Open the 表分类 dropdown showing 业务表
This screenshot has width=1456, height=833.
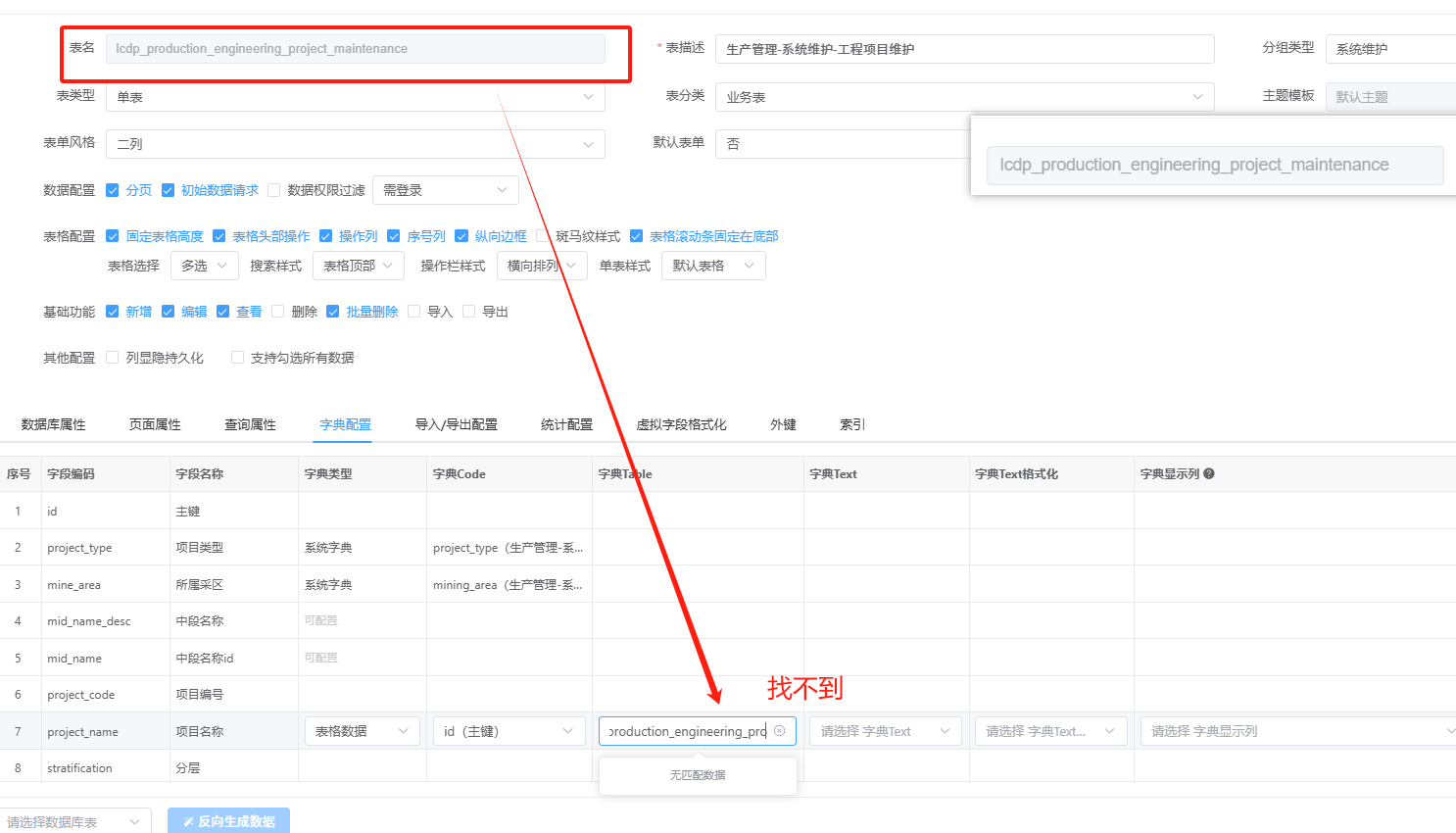pos(964,97)
